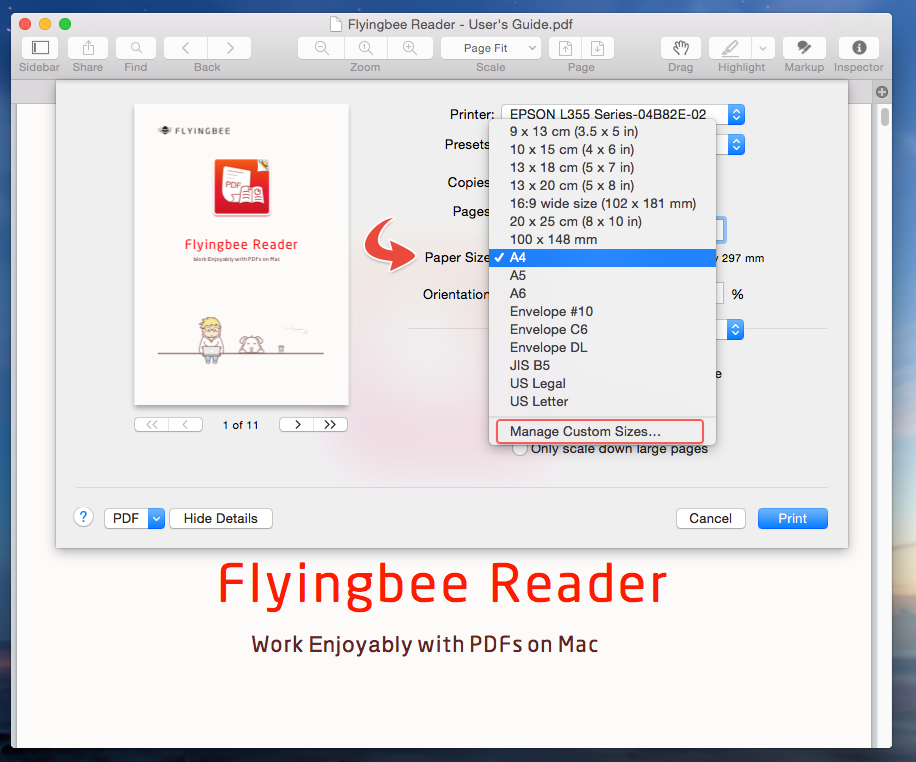Open the Markup tools
This screenshot has height=762, width=916.
coord(804,48)
